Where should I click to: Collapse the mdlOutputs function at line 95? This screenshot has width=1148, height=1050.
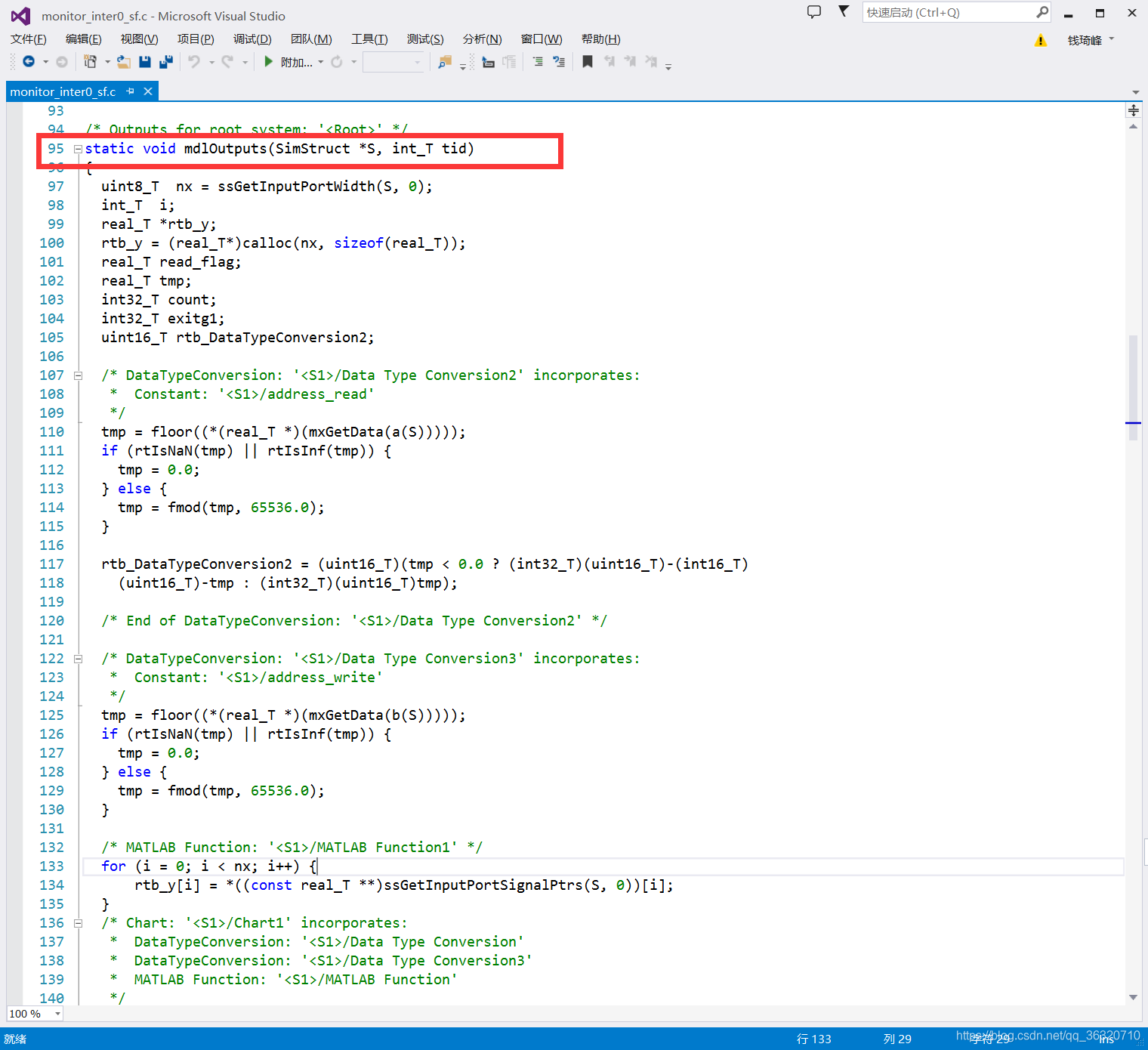(78, 149)
